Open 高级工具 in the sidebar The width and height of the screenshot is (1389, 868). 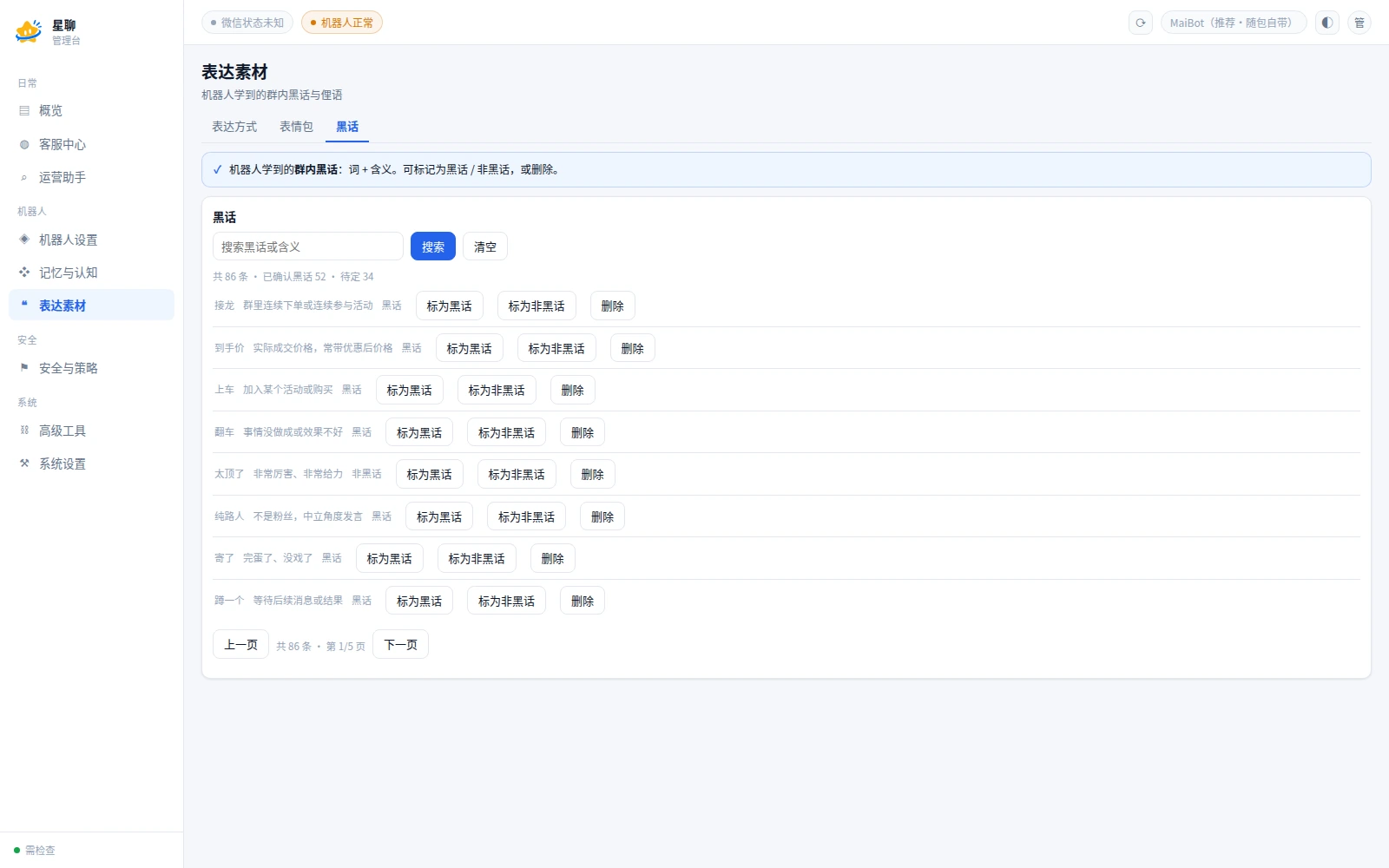click(91, 431)
